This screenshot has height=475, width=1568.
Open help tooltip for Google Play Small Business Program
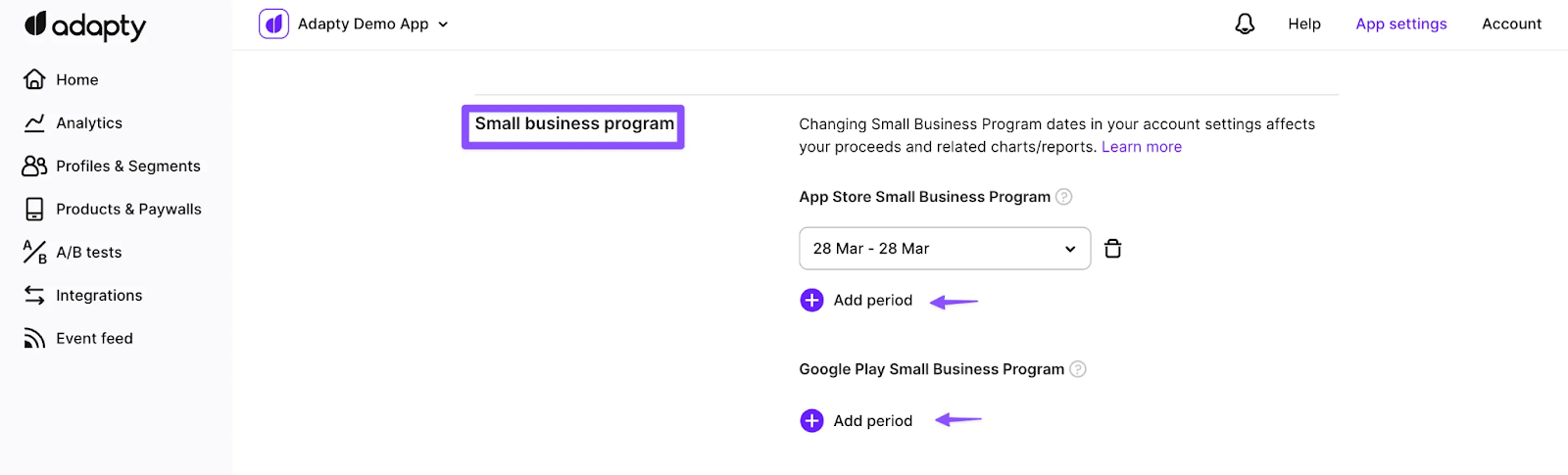pyautogui.click(x=1077, y=369)
